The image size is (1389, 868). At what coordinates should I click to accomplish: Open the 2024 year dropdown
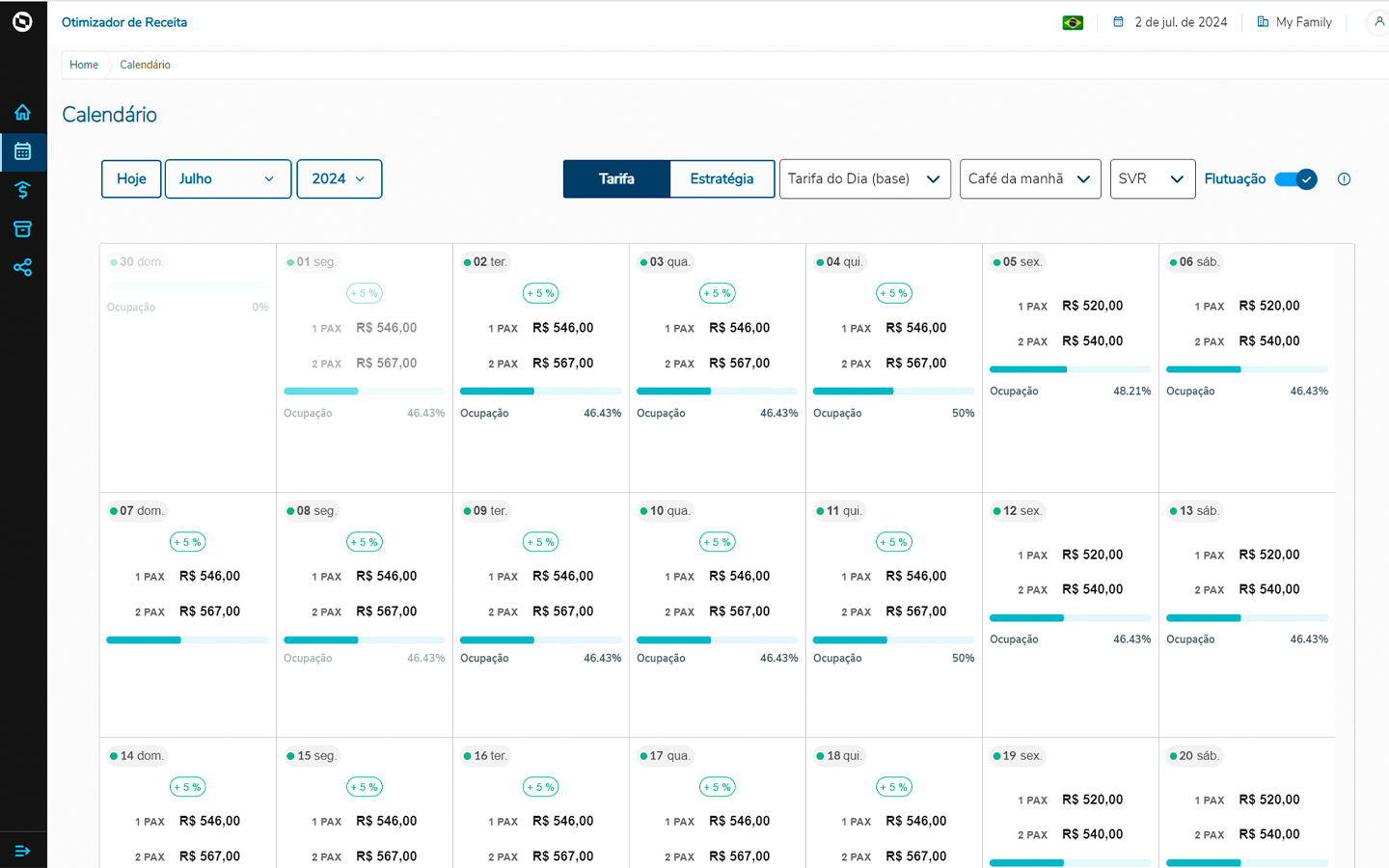click(340, 179)
